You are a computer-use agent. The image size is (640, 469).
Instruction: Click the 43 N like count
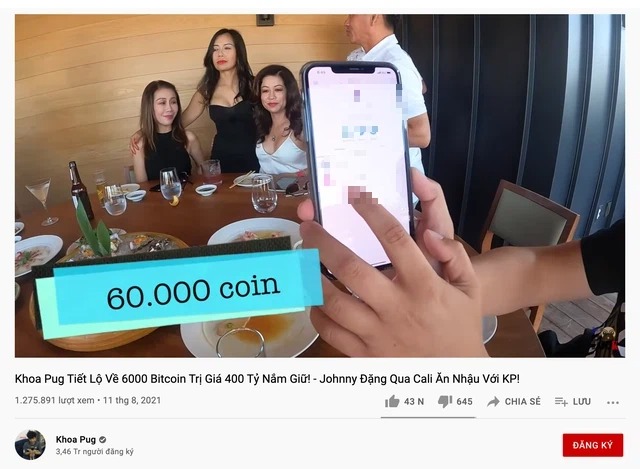click(x=414, y=402)
